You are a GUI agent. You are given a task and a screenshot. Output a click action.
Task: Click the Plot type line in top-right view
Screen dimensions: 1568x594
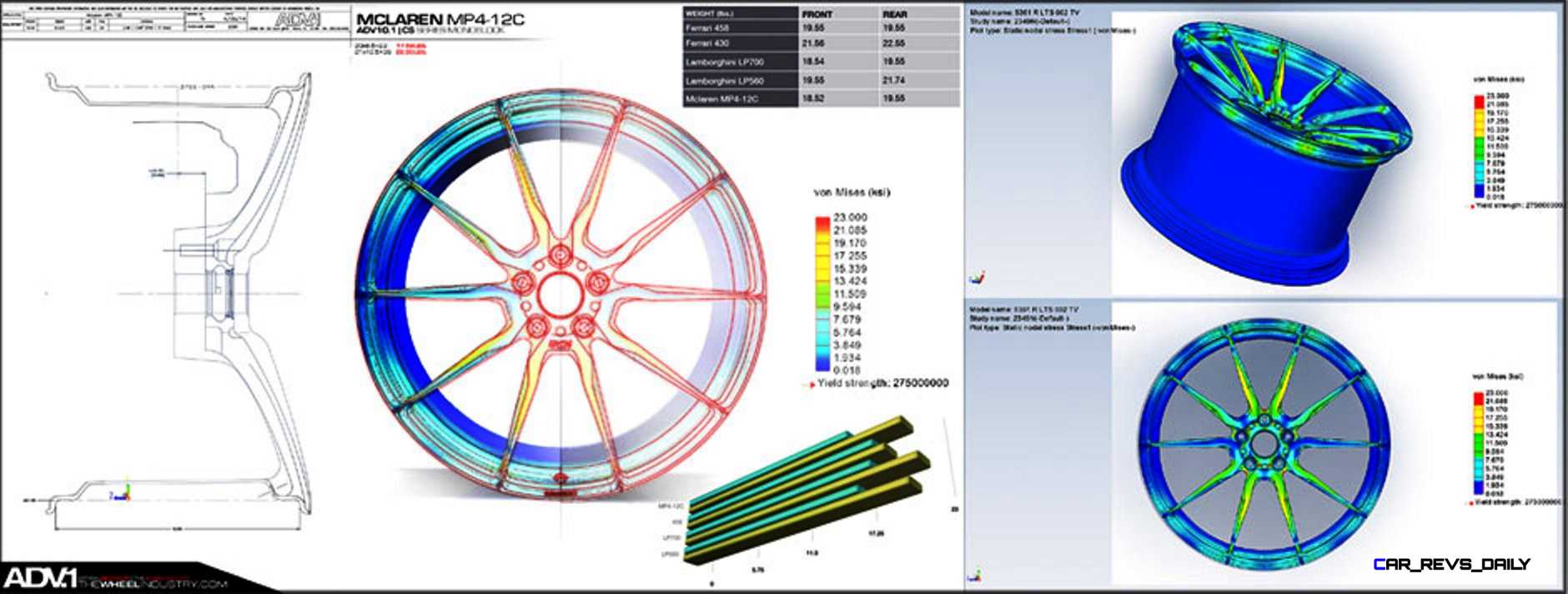1053,30
